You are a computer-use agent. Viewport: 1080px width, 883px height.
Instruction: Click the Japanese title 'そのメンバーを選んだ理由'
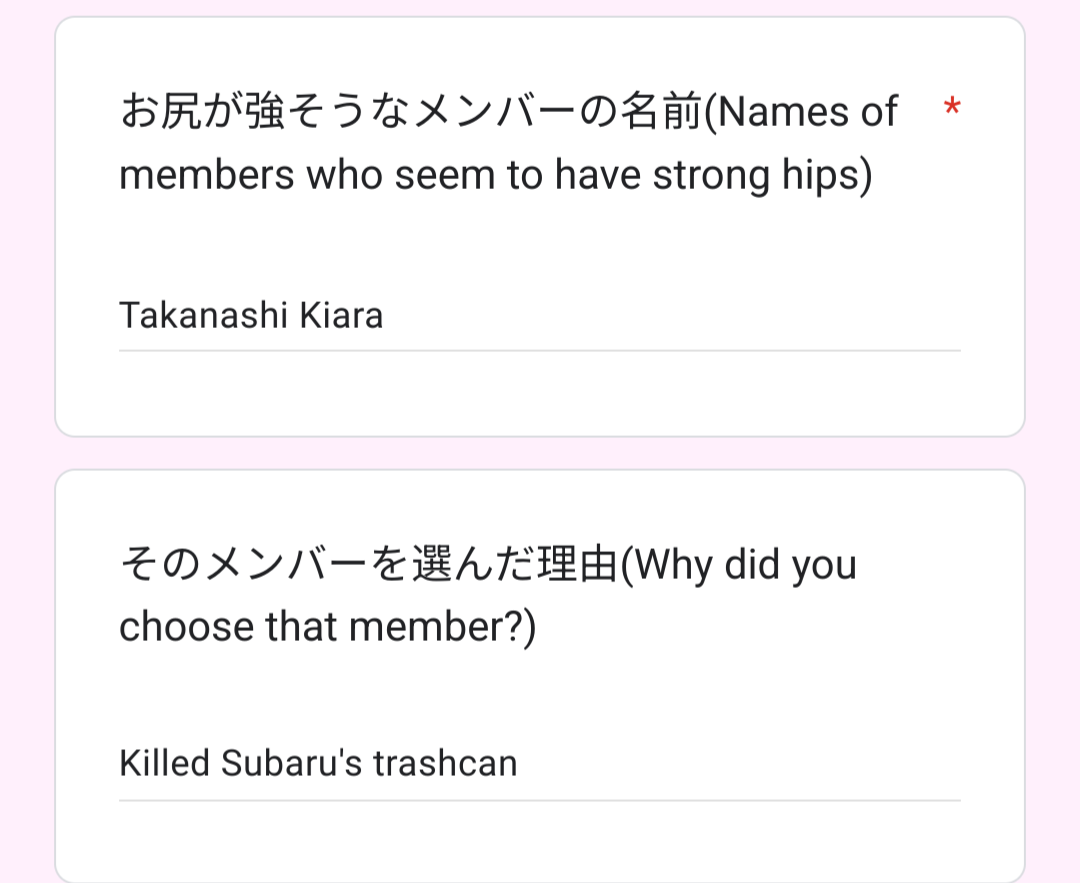pyautogui.click(x=369, y=565)
